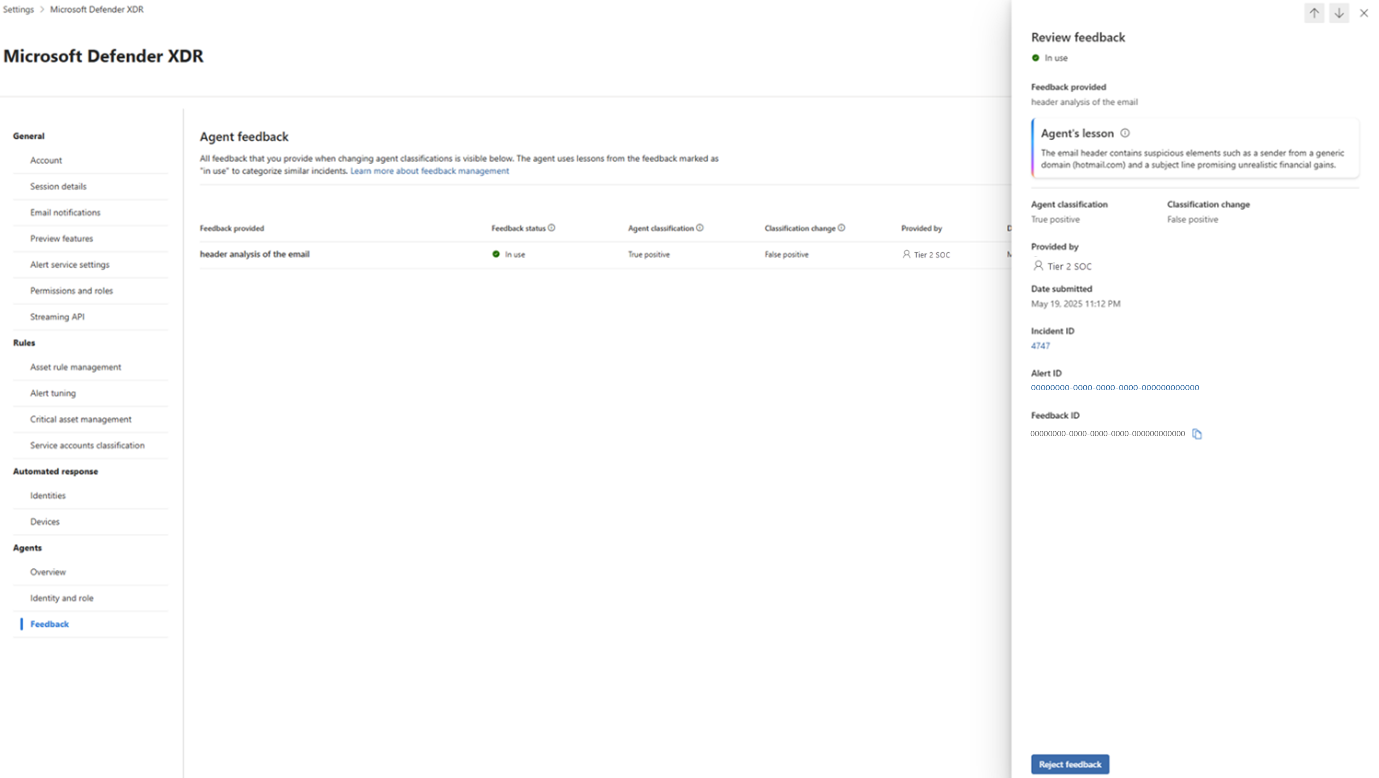Open Permissions and roles page

(x=71, y=290)
